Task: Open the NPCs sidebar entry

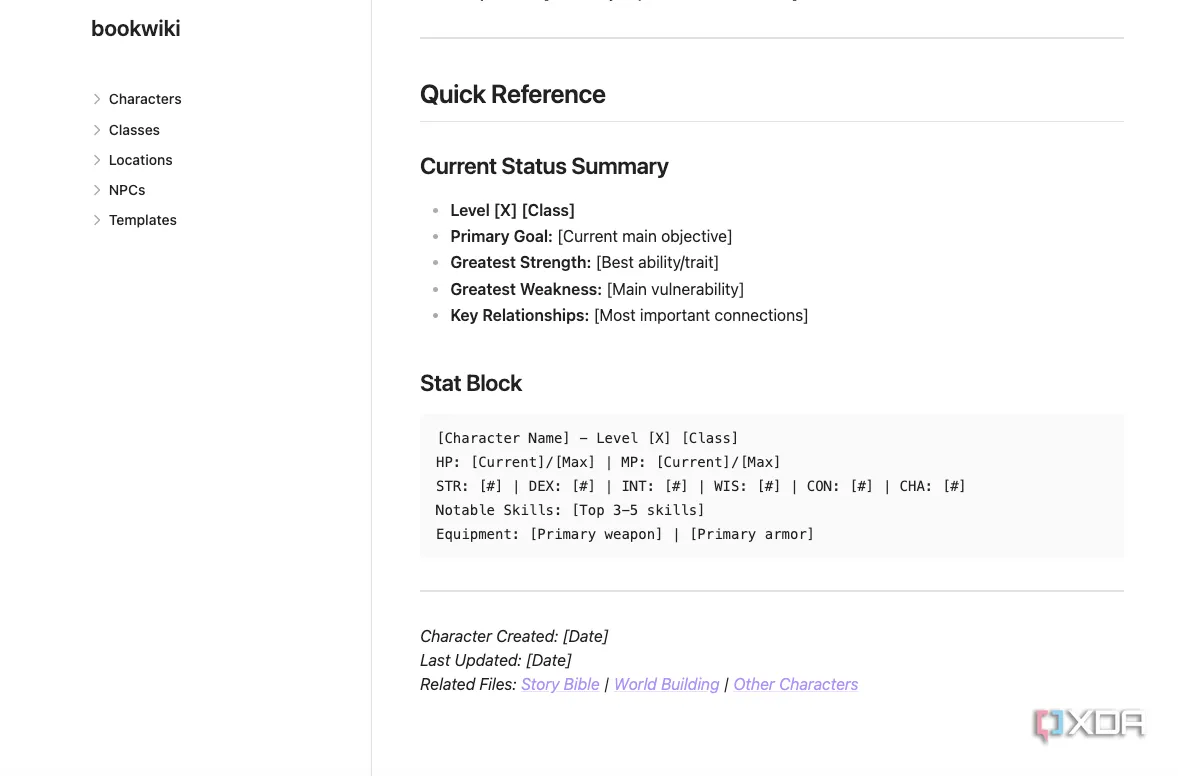Action: click(x=127, y=190)
